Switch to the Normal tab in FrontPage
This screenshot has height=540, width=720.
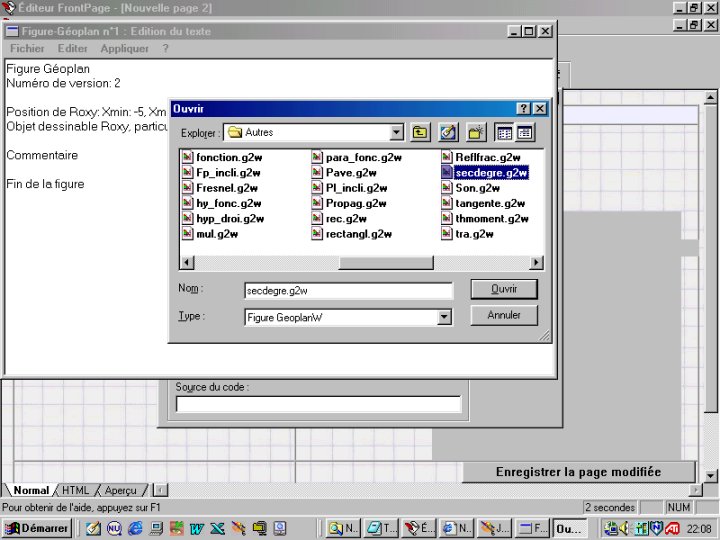(31, 490)
